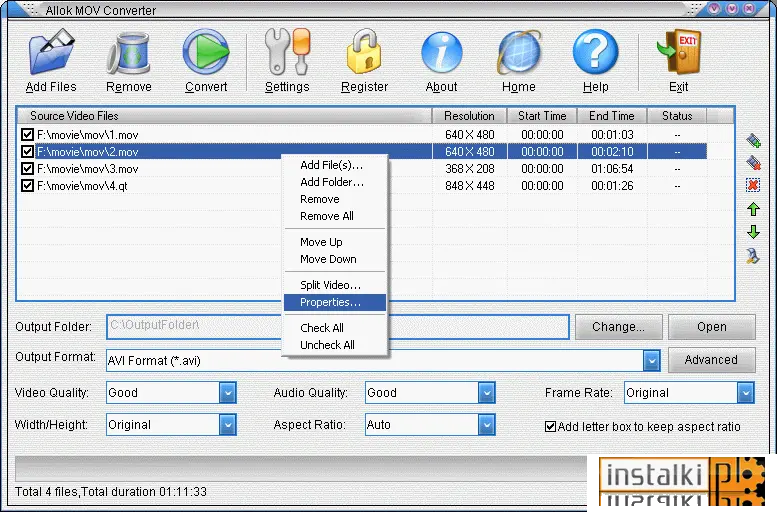Select Uncheck All in context menu
This screenshot has height=512, width=777.
[x=334, y=345]
